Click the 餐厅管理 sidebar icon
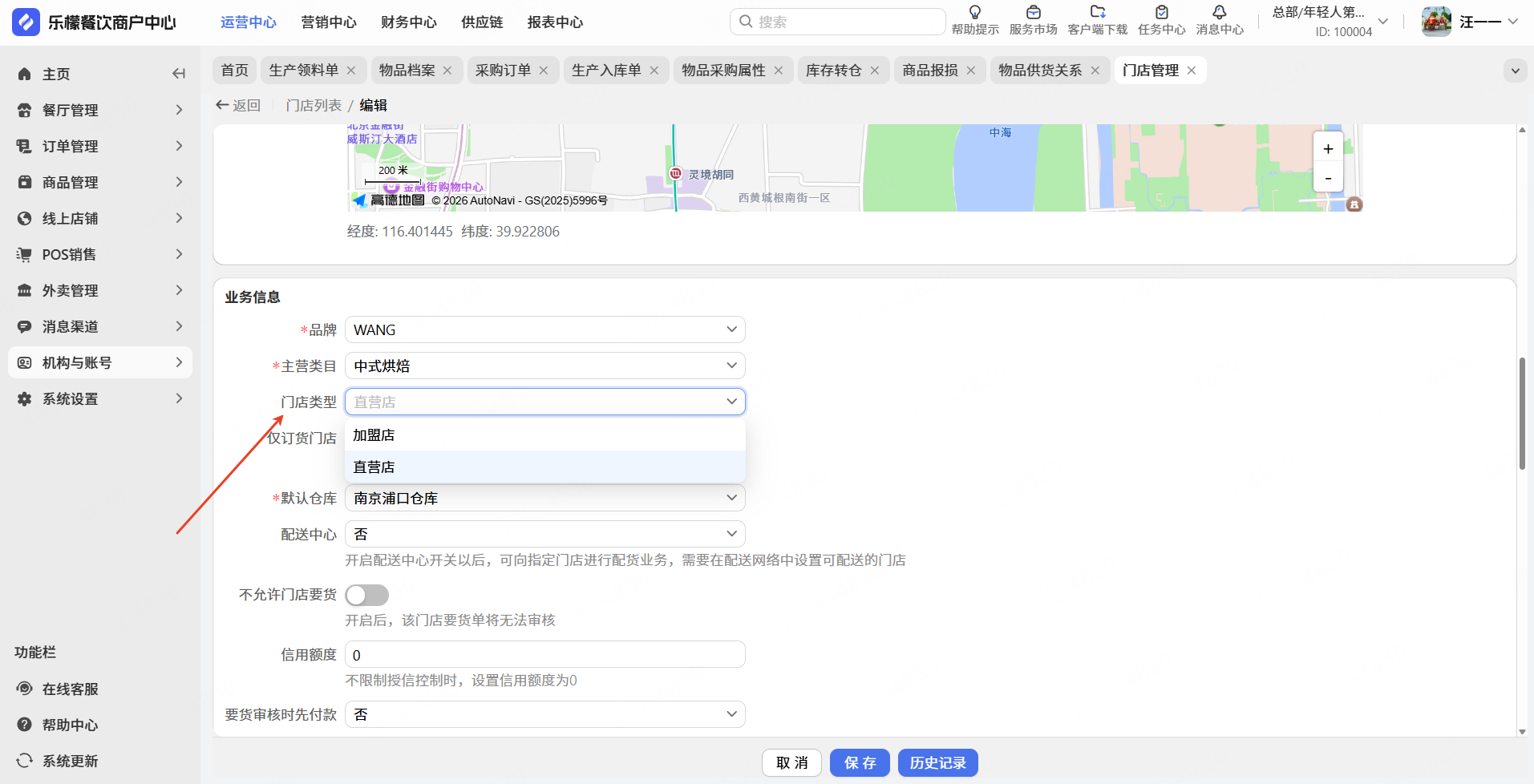This screenshot has height=784, width=1534. [25, 110]
